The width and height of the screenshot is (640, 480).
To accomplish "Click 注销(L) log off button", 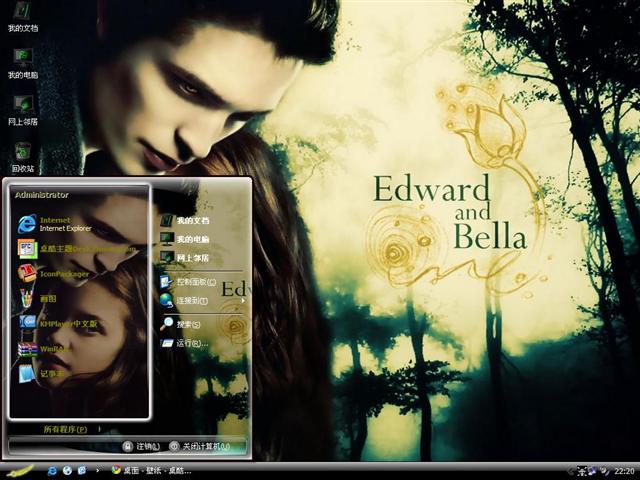I will 141,446.
